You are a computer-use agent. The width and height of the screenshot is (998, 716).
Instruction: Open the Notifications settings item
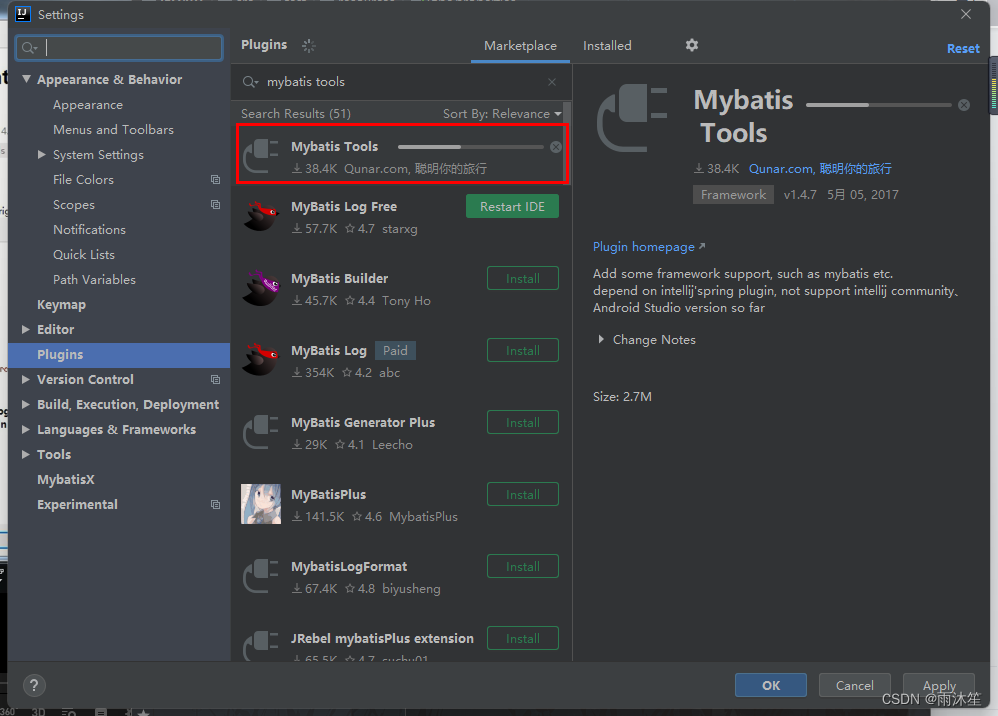[x=89, y=230]
